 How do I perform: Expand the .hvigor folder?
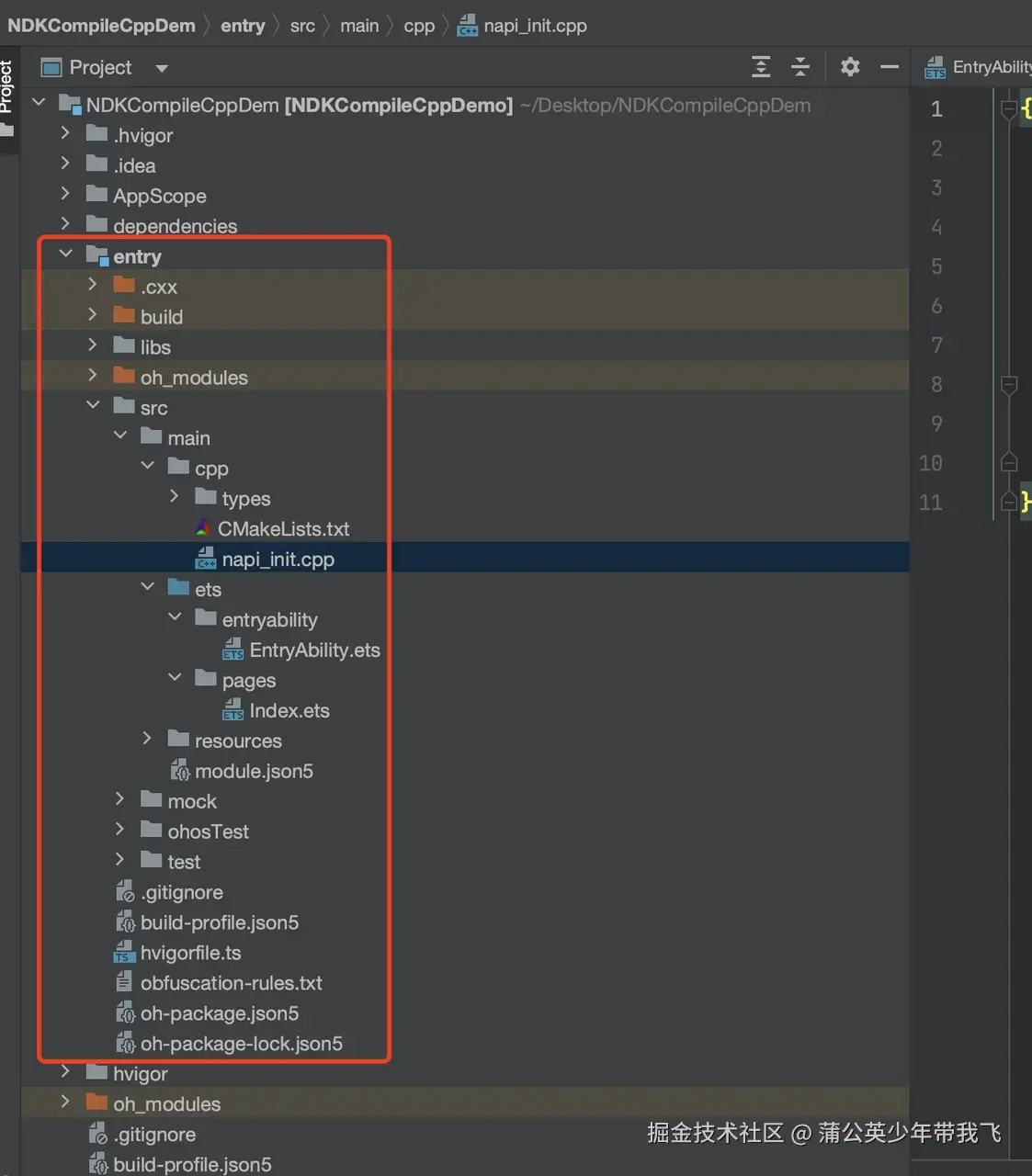click(64, 133)
